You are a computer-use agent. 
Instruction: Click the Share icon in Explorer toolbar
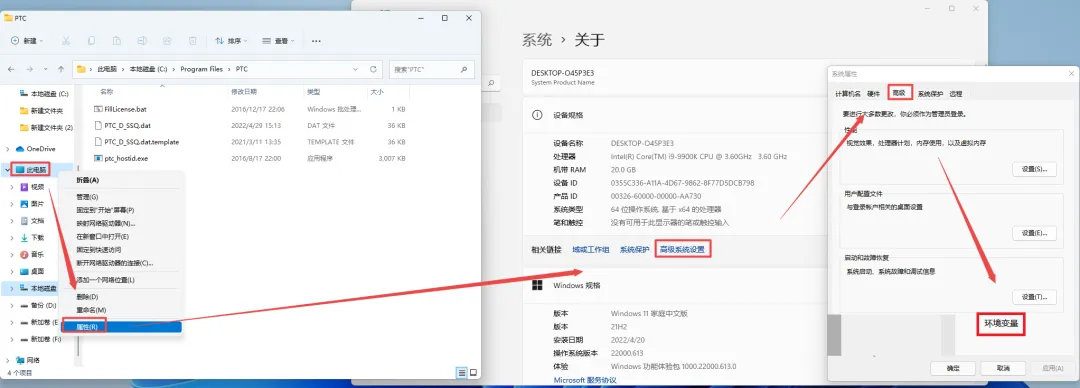click(x=168, y=41)
